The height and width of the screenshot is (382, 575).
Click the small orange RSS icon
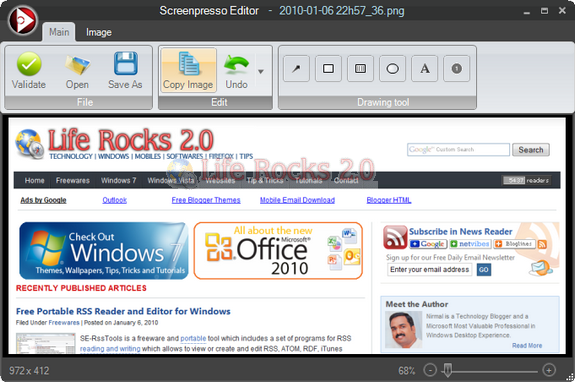click(x=542, y=244)
